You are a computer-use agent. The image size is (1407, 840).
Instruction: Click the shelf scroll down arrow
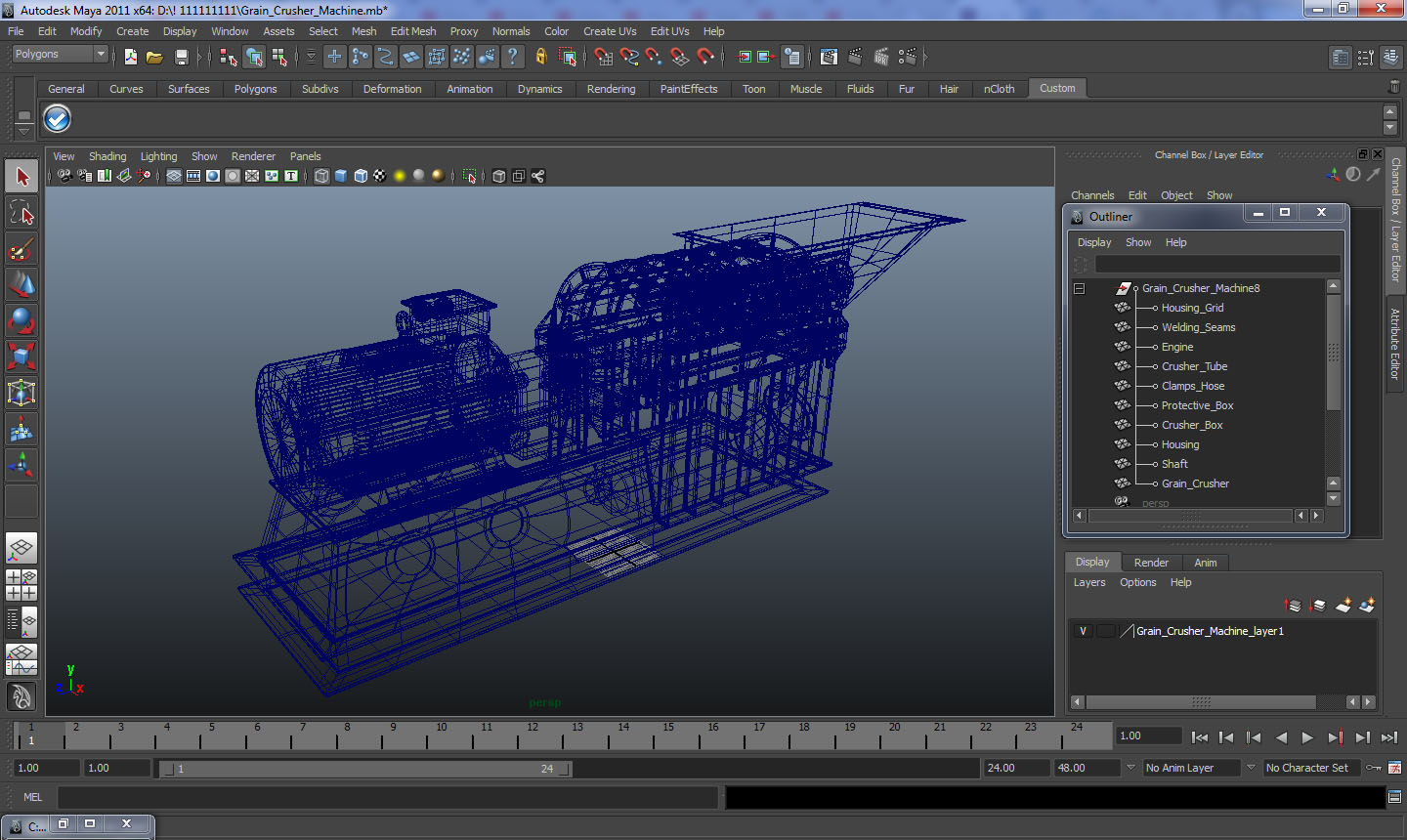(x=1390, y=128)
